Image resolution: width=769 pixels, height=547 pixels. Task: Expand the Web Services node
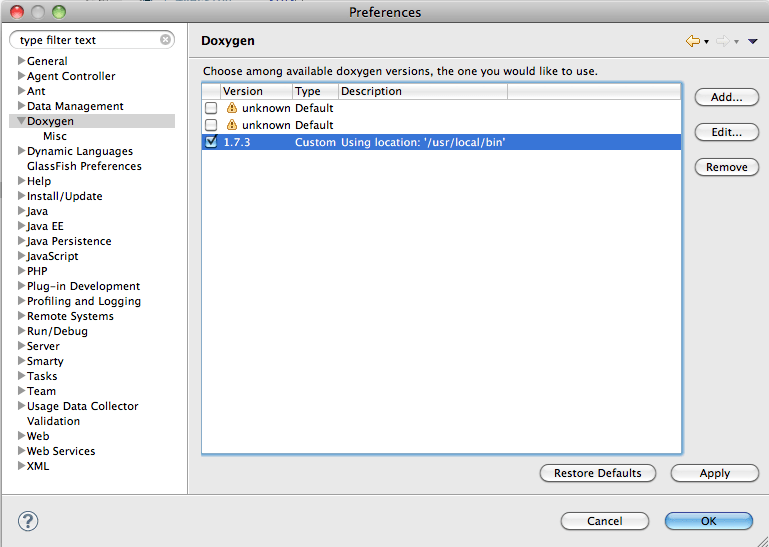click(21, 451)
